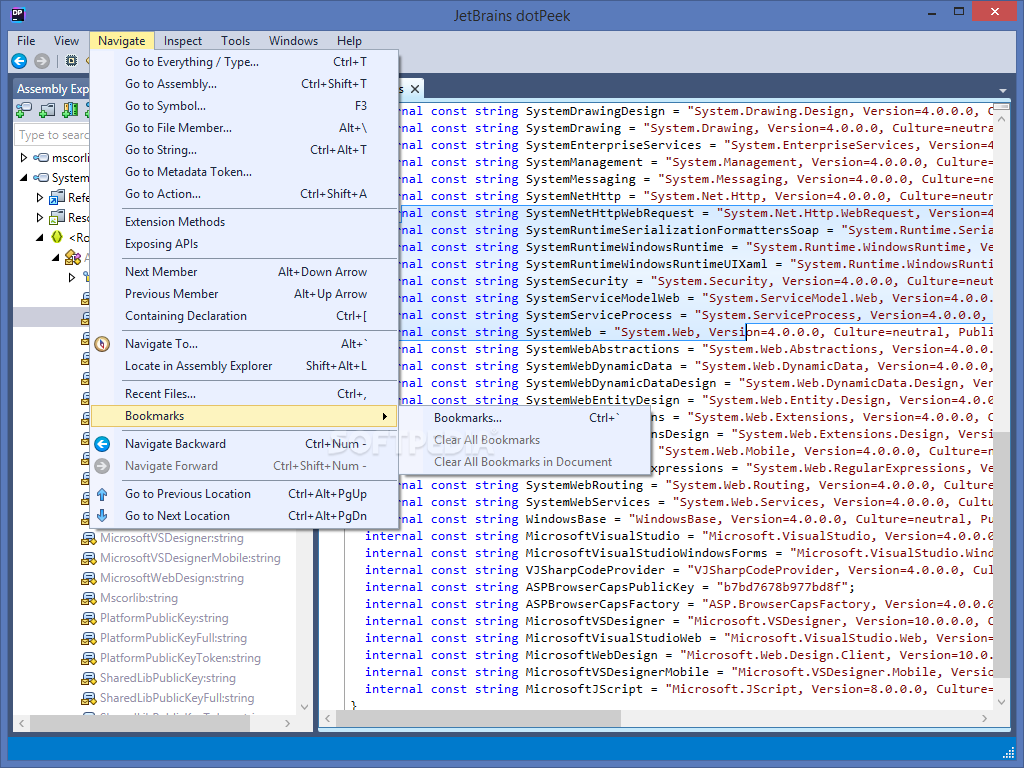Click the References folder icon in the tree

coord(57,197)
